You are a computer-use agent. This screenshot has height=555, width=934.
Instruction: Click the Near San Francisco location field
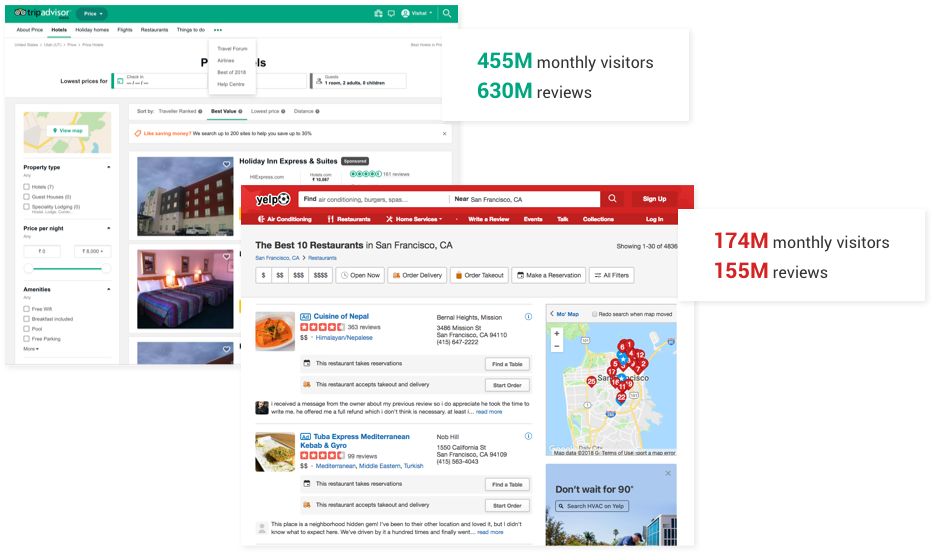(x=525, y=199)
